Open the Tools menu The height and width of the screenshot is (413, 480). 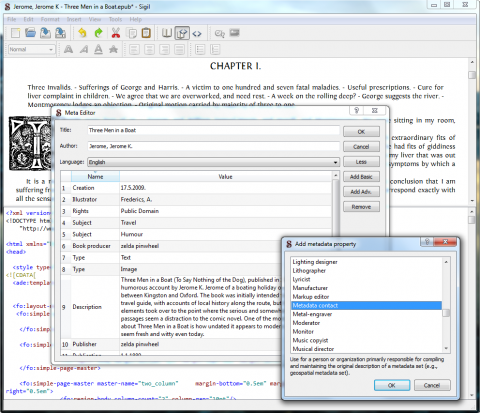[115, 19]
